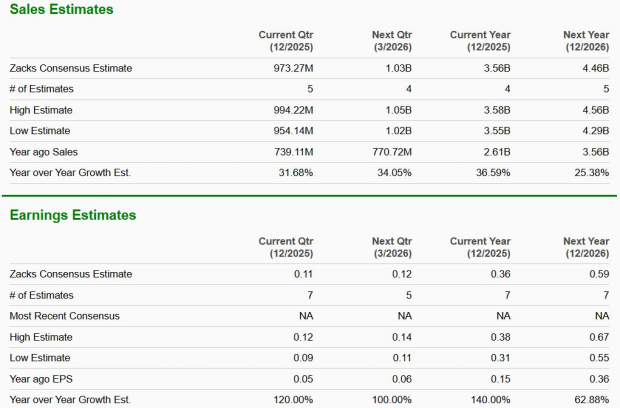This screenshot has width=620, height=408.
Task: Click Sales Low Estimate 954.14M
Action: pos(293,131)
